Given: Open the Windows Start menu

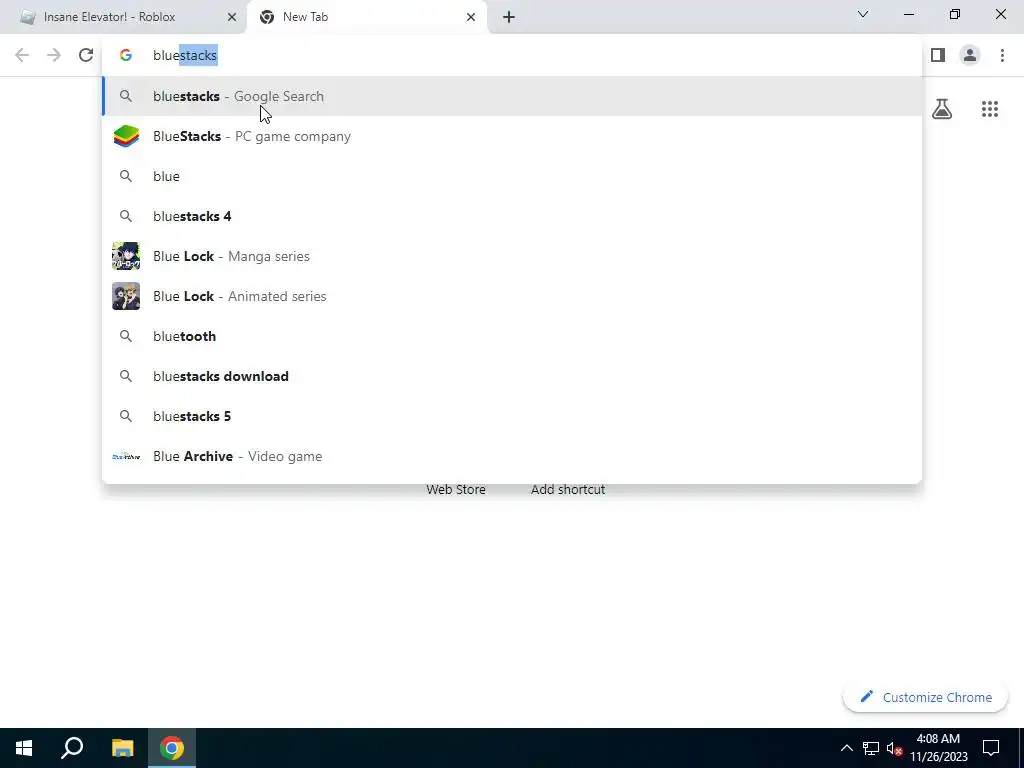Looking at the screenshot, I should click(x=24, y=748).
